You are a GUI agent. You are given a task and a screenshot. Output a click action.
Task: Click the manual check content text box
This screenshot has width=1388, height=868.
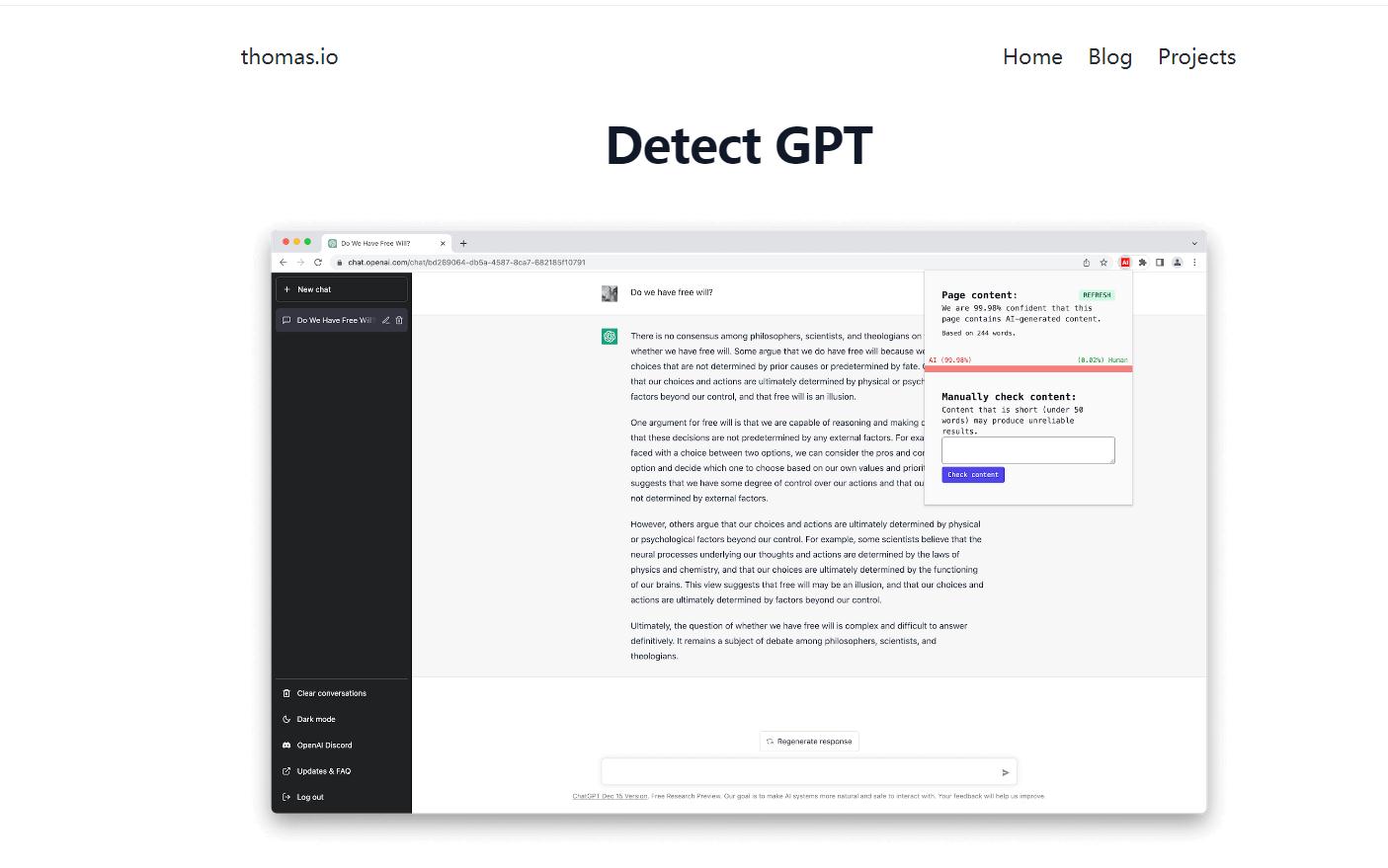pyautogui.click(x=1028, y=450)
